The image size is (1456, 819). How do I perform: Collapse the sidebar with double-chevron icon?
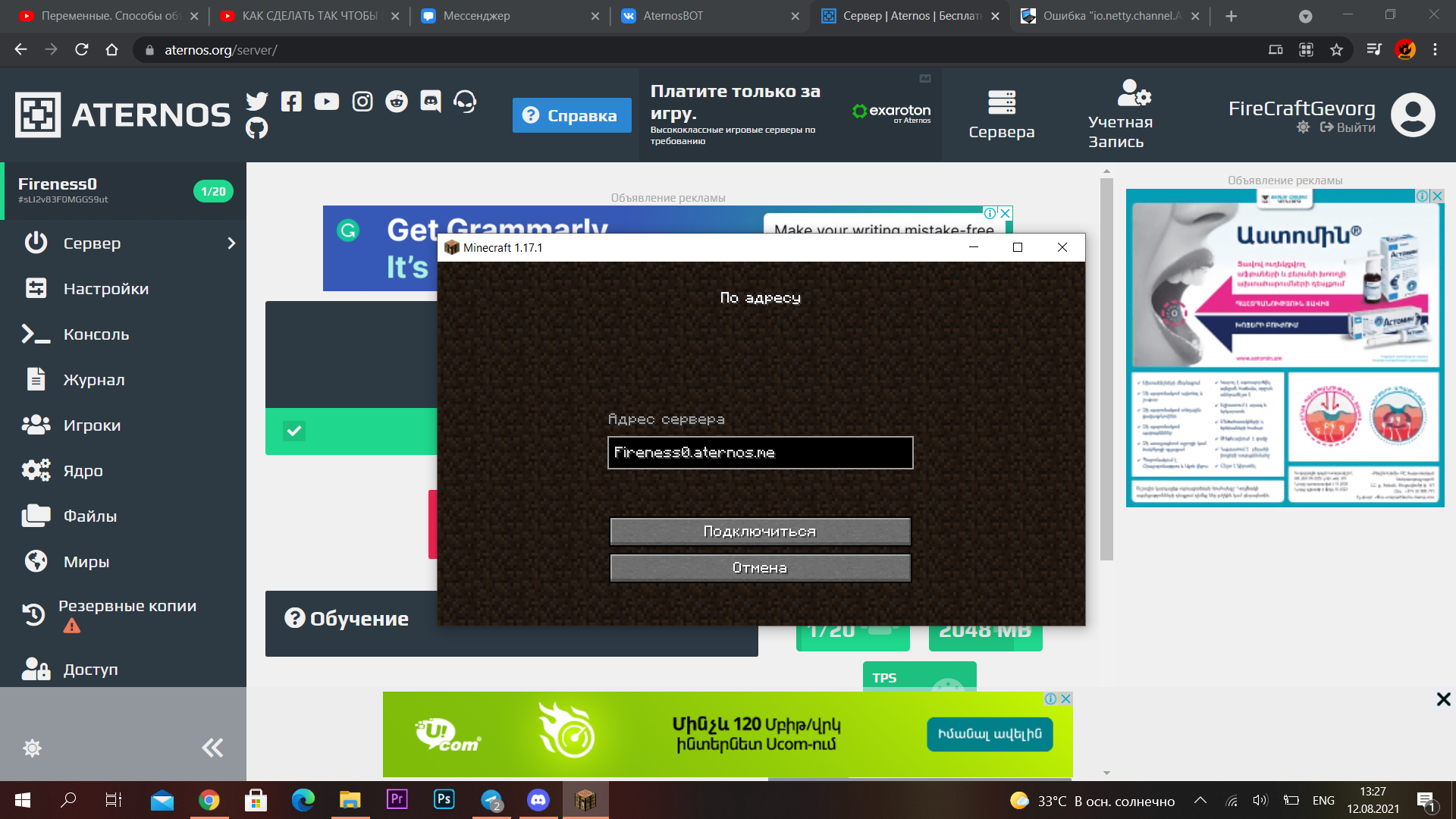212,748
